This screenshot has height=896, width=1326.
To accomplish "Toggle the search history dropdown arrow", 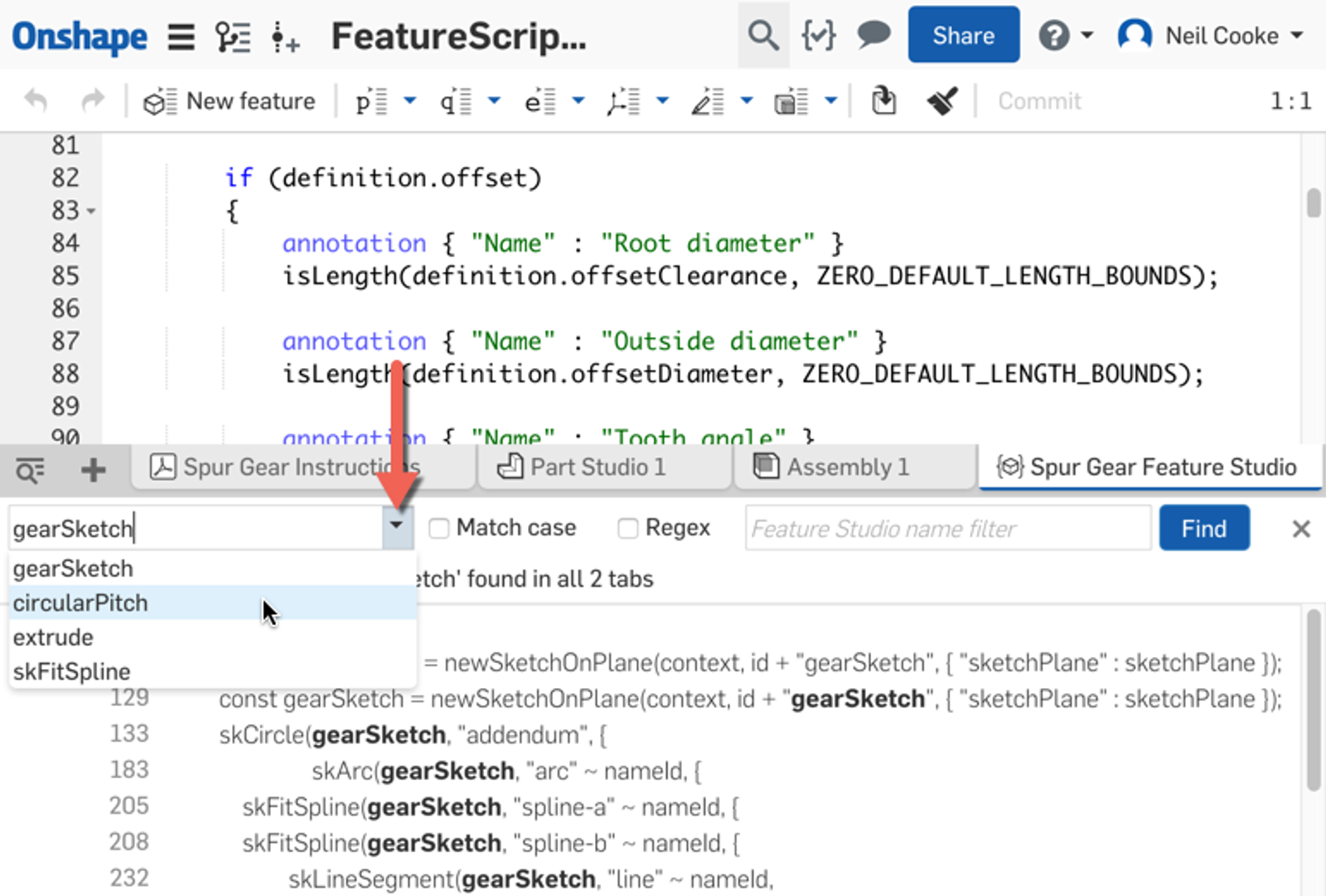I will point(397,527).
